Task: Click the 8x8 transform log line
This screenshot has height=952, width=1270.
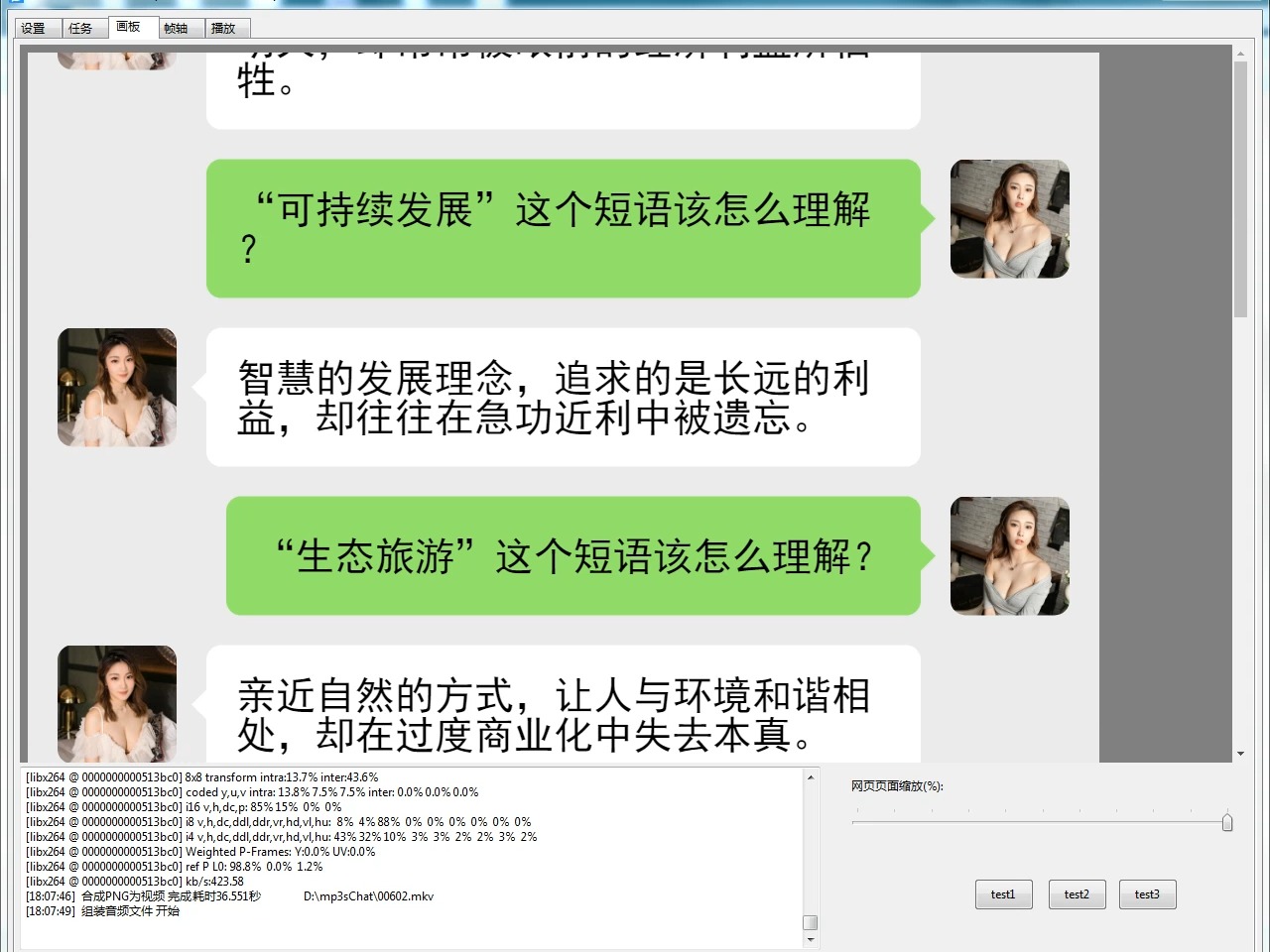Action: click(202, 777)
